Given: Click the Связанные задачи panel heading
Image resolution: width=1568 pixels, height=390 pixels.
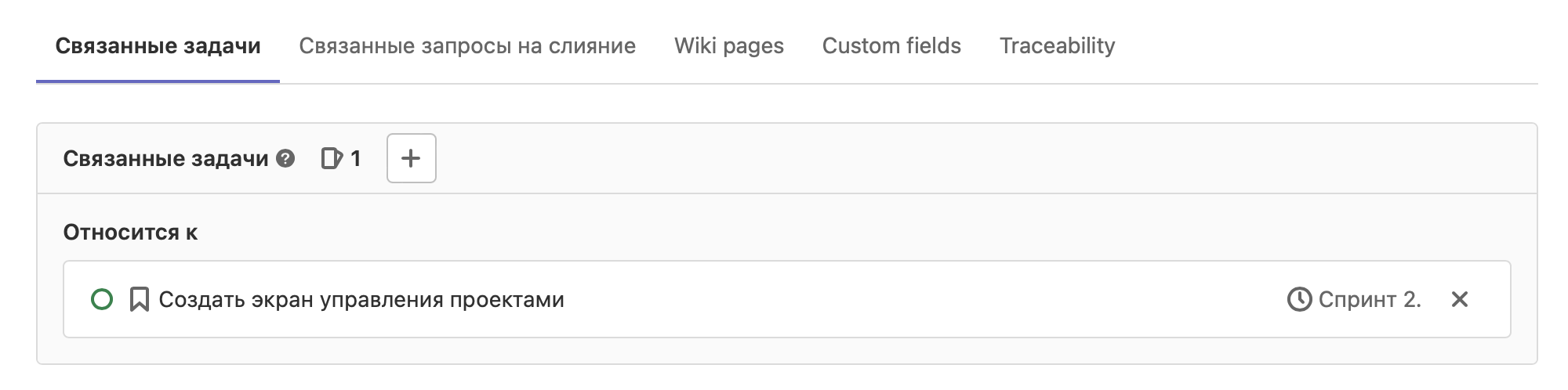Looking at the screenshot, I should click(165, 159).
